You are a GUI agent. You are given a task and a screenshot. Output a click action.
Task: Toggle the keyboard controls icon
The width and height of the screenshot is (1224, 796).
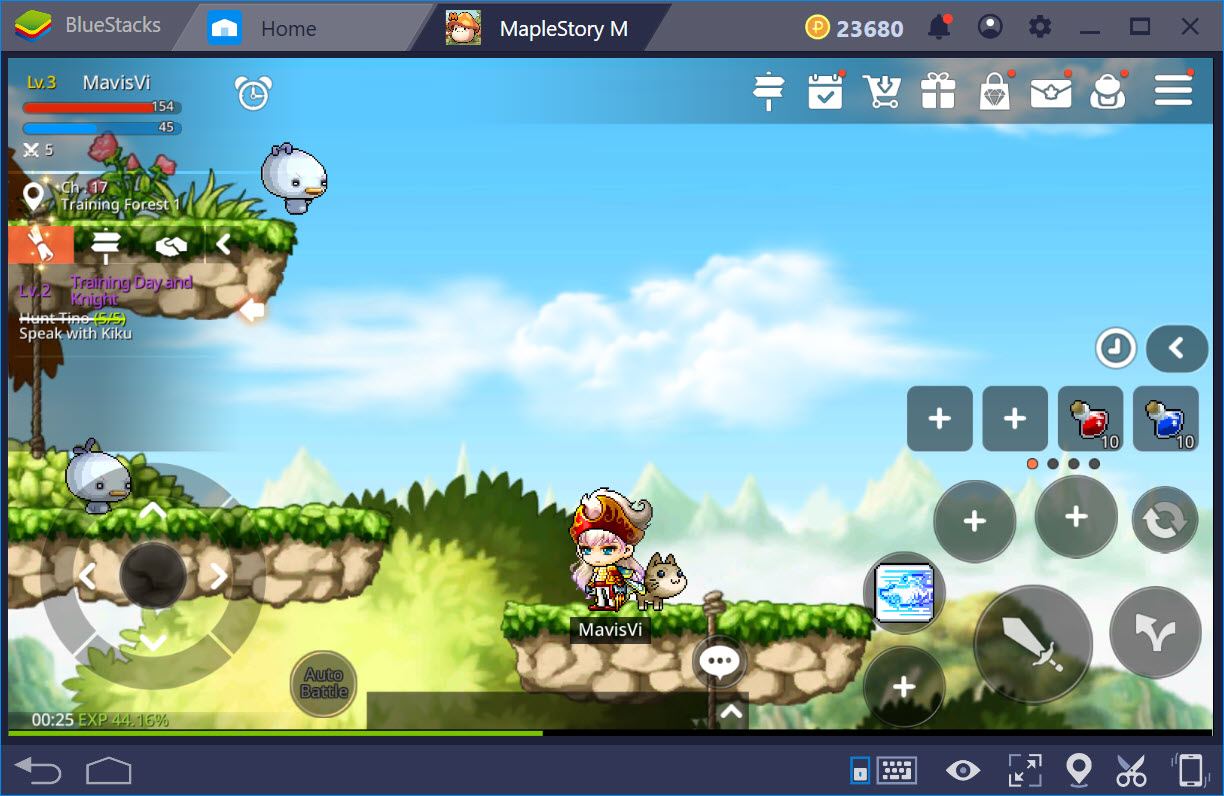[x=896, y=770]
